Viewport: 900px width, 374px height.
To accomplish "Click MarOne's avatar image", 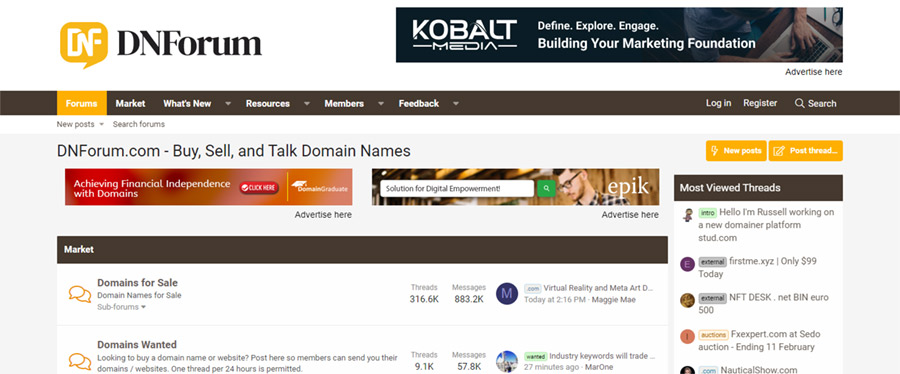I will [507, 361].
